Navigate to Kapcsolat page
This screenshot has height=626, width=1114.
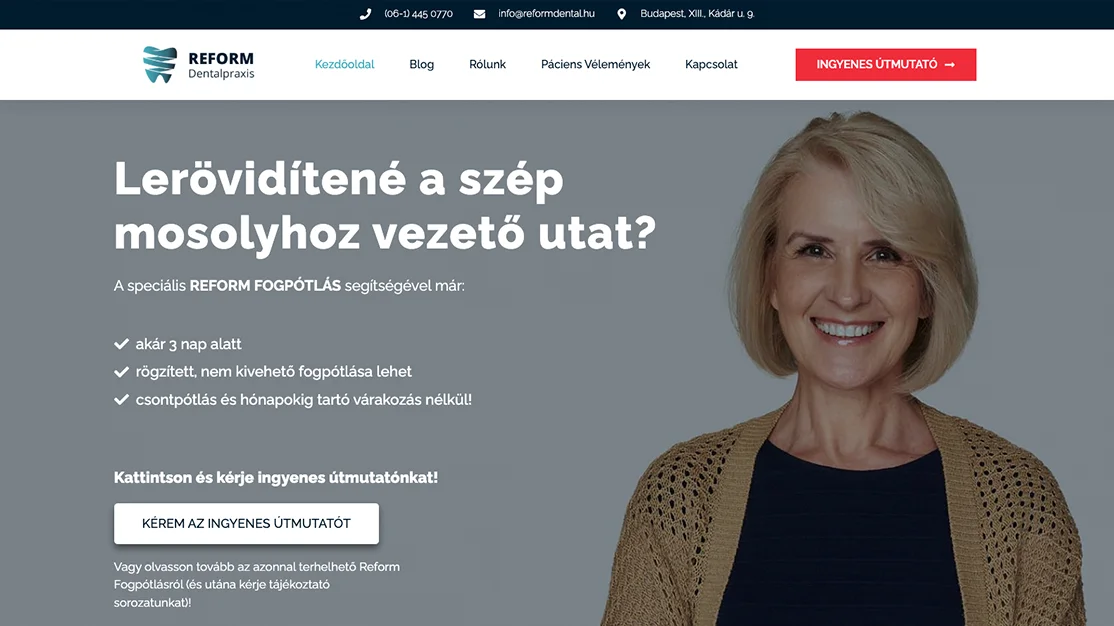[711, 64]
